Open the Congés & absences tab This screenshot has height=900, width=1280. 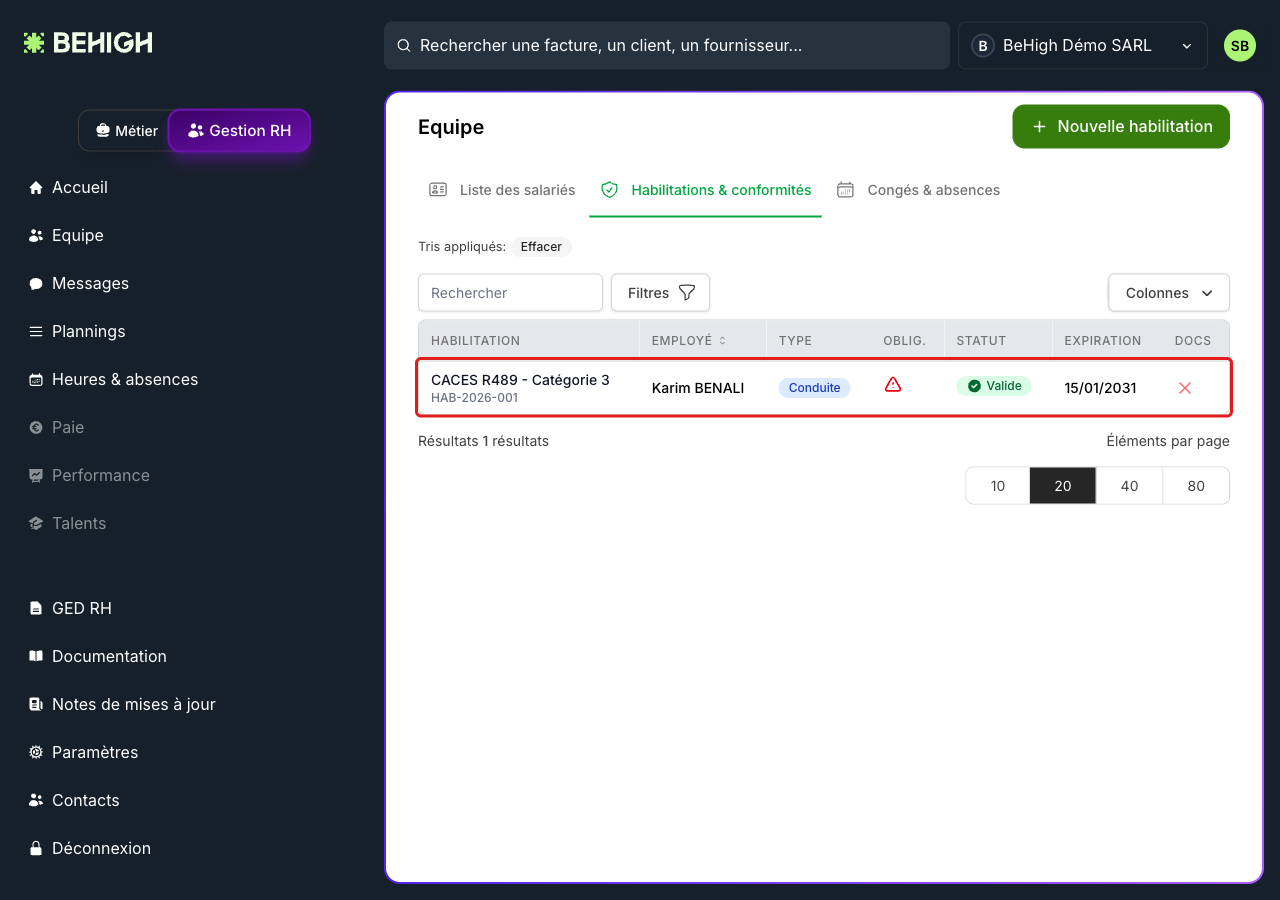coord(919,190)
